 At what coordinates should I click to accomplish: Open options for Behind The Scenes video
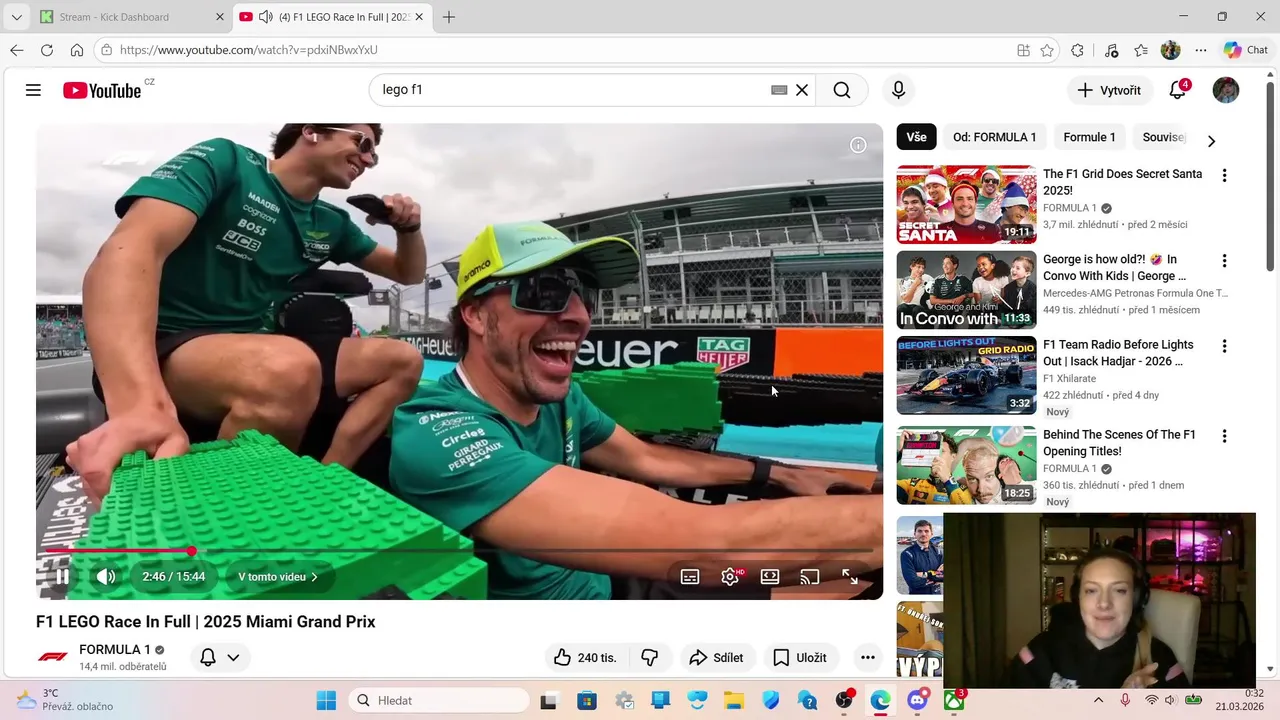pos(1224,437)
